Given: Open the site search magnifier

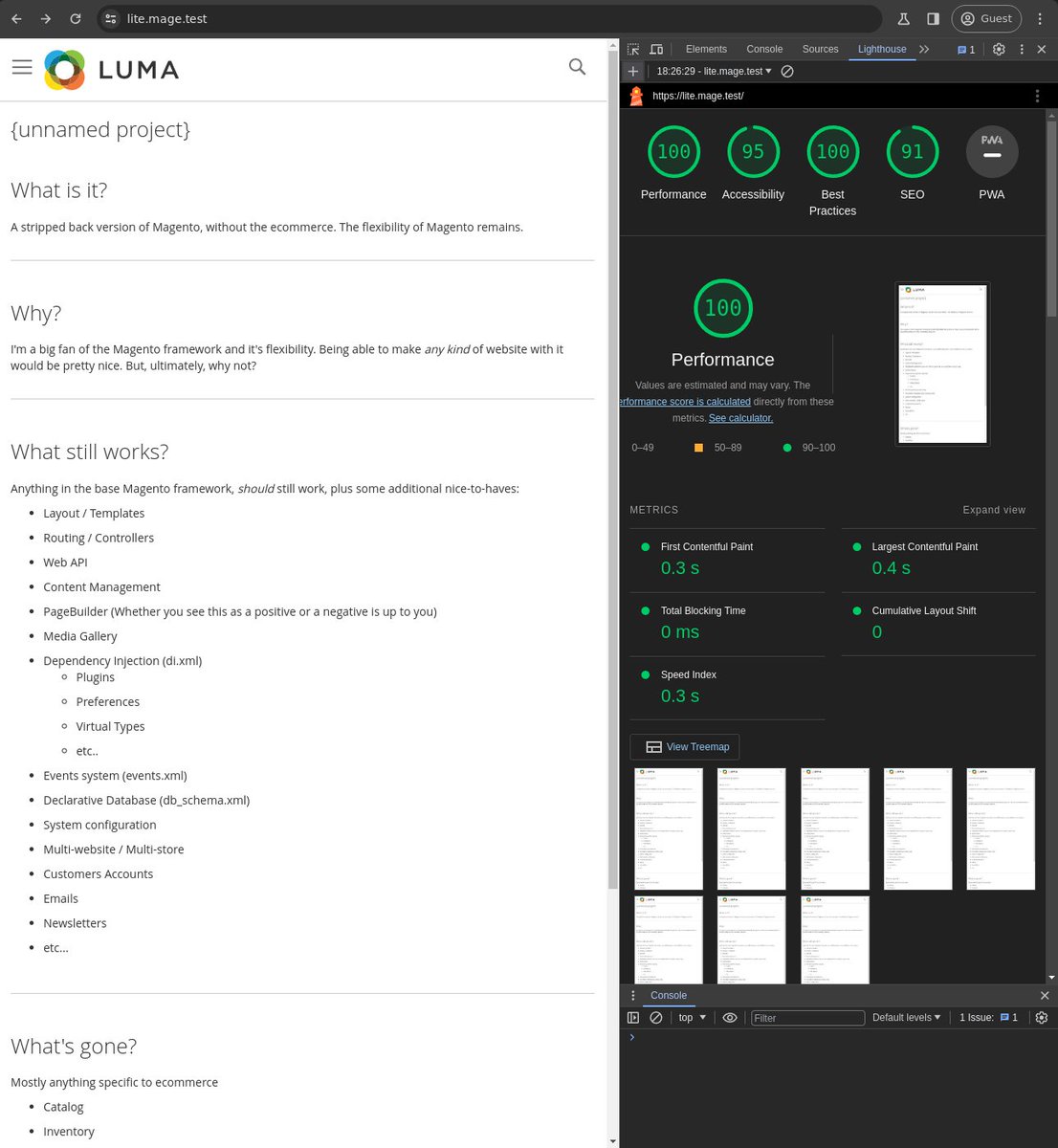Looking at the screenshot, I should (577, 66).
